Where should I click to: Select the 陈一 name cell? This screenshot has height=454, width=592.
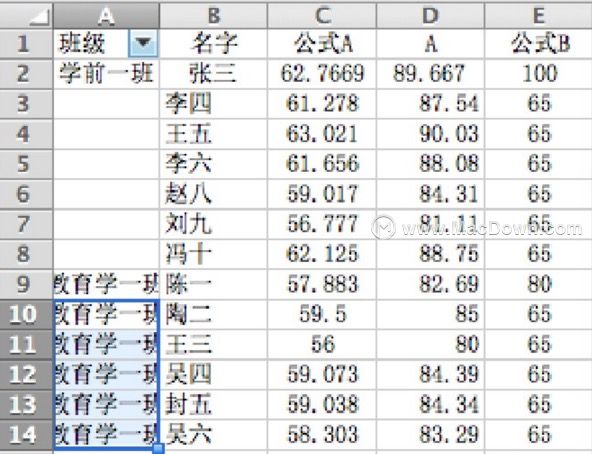point(213,284)
